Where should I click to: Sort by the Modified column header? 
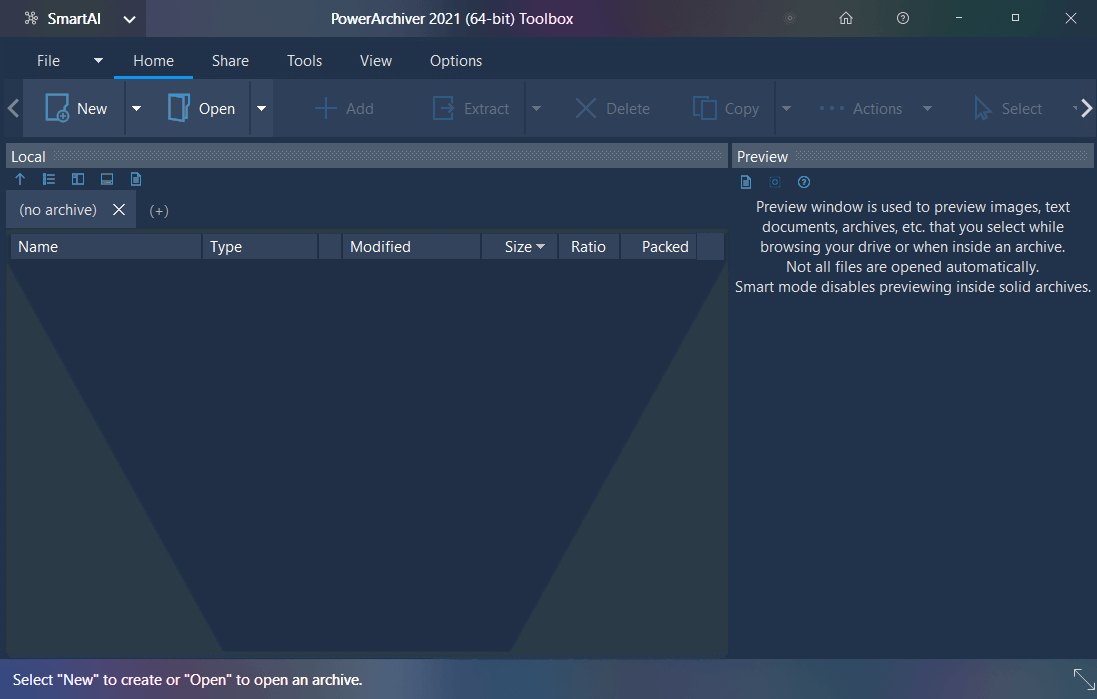[x=411, y=246]
